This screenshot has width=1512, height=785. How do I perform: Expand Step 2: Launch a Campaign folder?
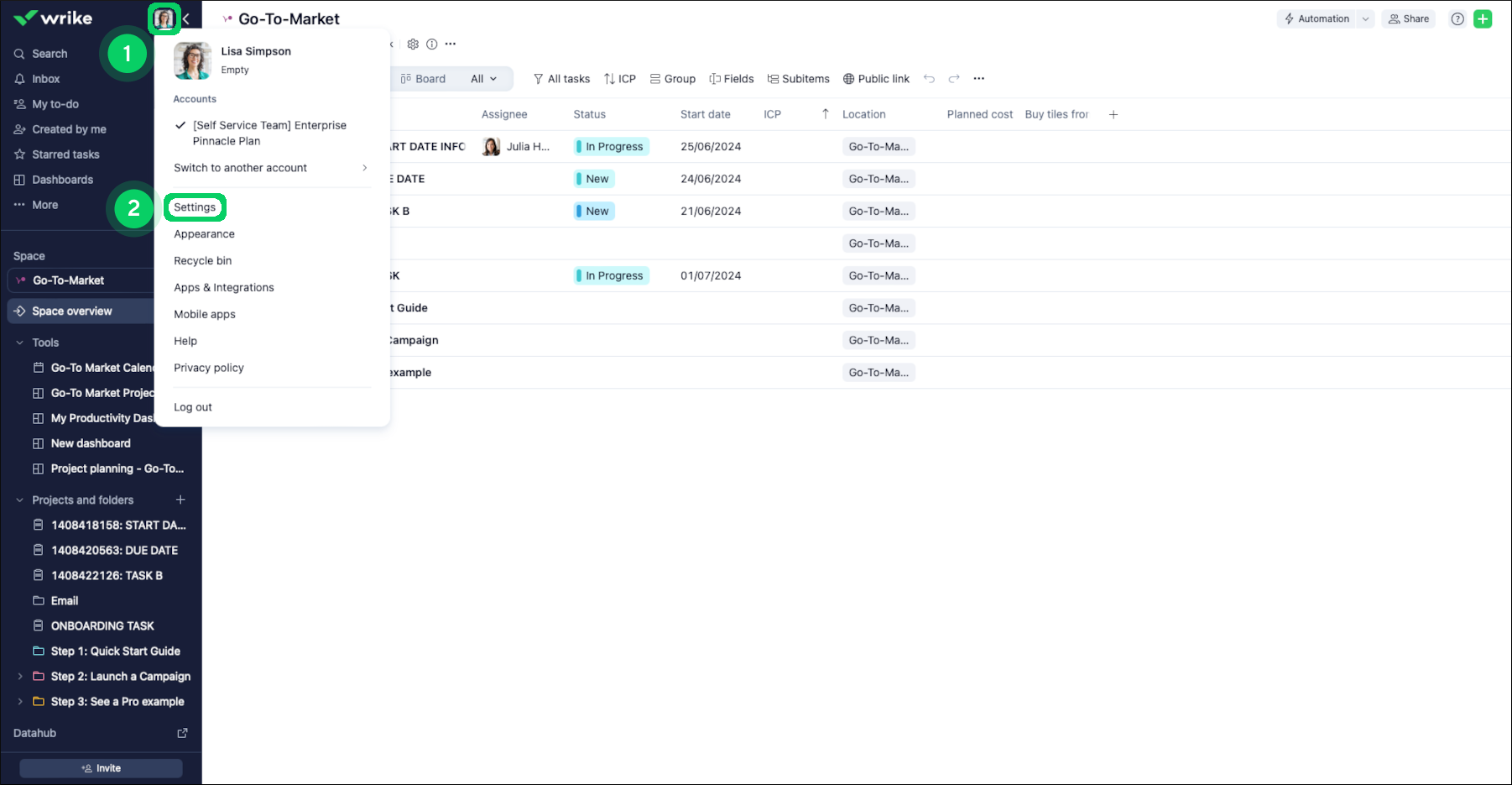(x=20, y=677)
